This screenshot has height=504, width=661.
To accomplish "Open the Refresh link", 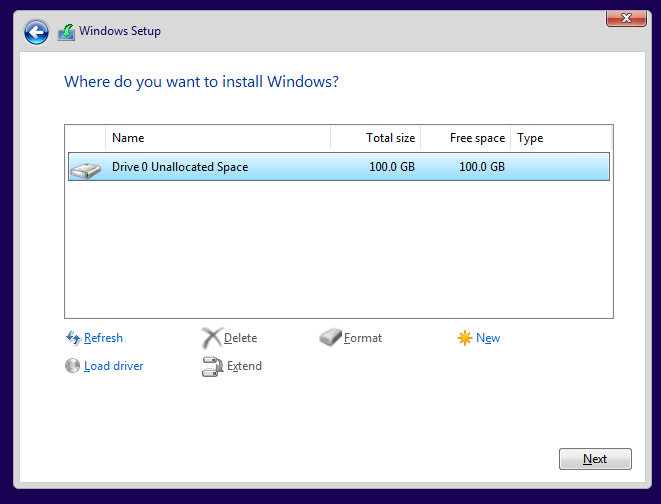I will pos(103,338).
